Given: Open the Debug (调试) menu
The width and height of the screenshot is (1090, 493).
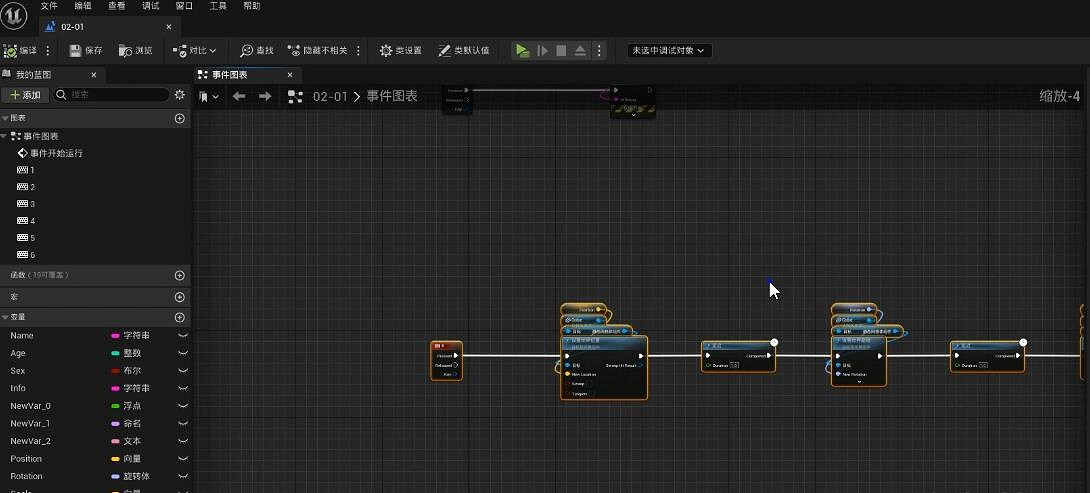Looking at the screenshot, I should (x=150, y=6).
